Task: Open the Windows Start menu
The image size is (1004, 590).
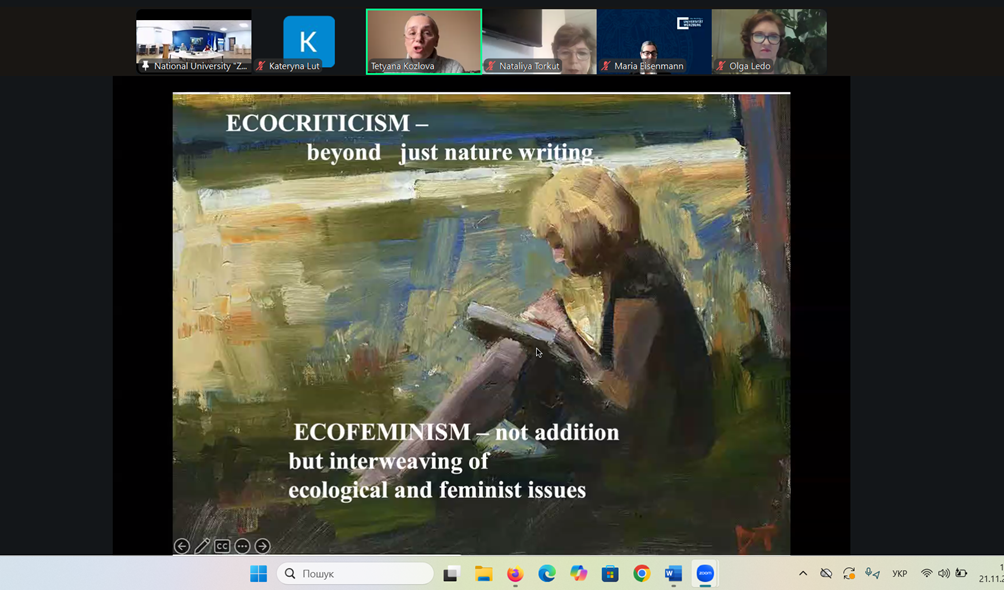Action: click(258, 574)
